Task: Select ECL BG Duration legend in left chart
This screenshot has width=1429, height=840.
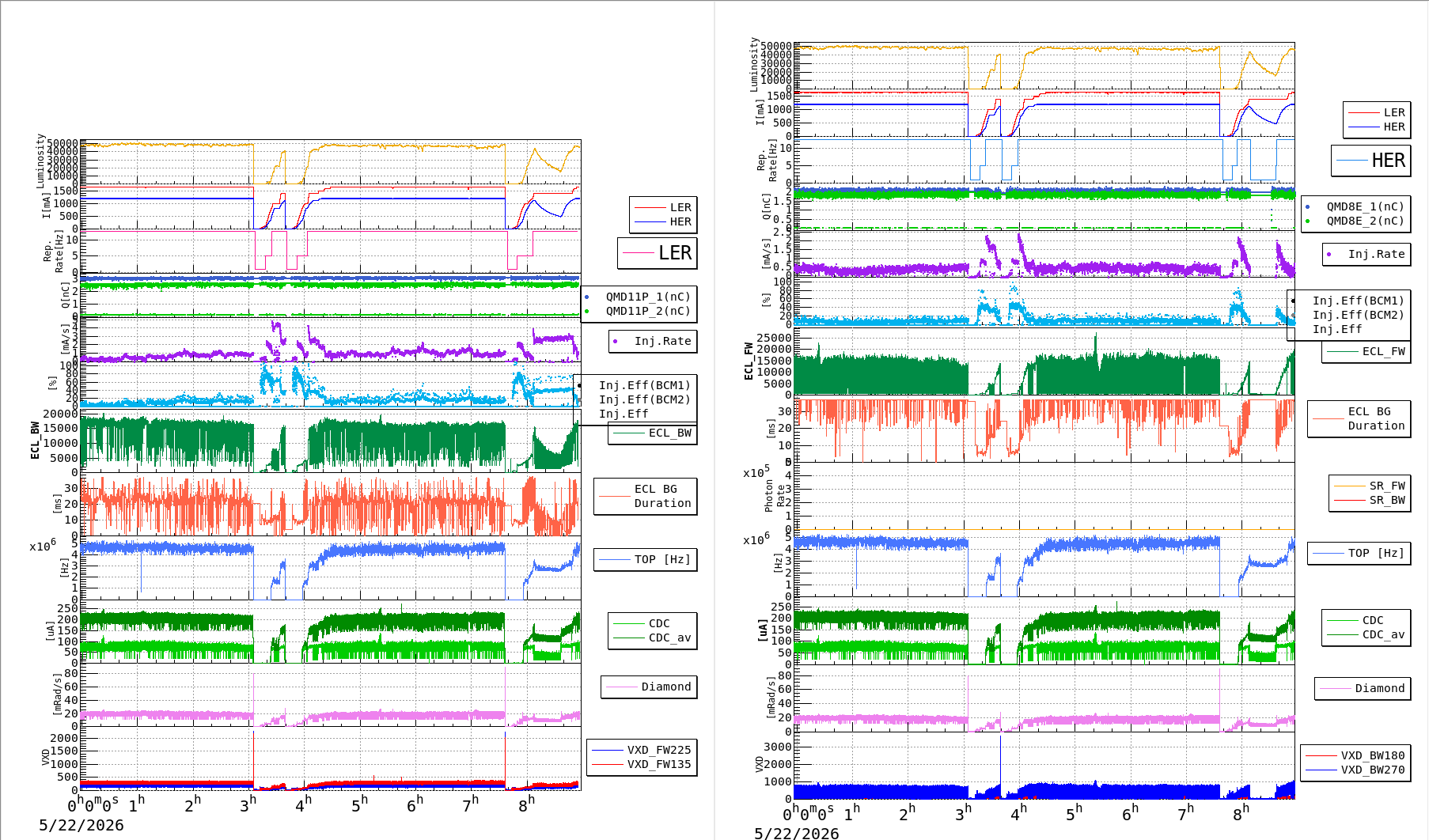Action: click(662, 496)
